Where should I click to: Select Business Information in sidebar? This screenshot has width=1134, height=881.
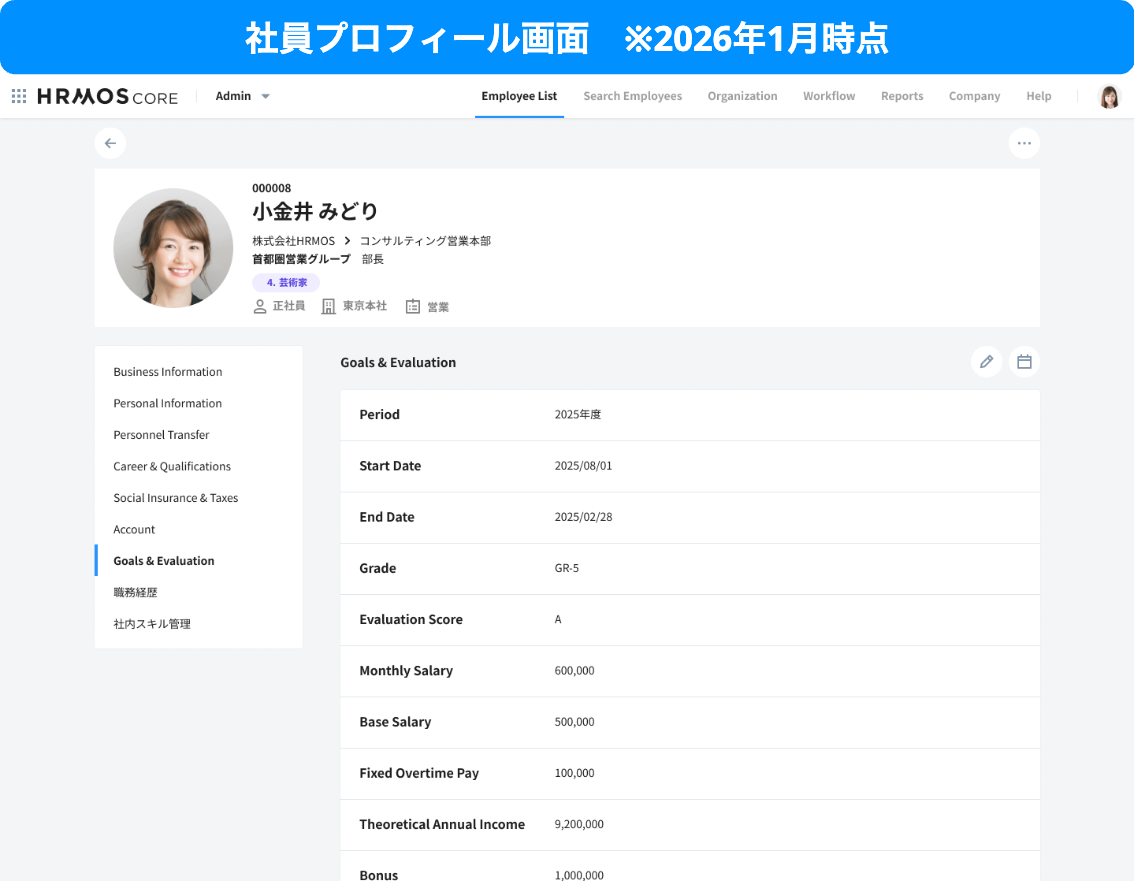(168, 372)
